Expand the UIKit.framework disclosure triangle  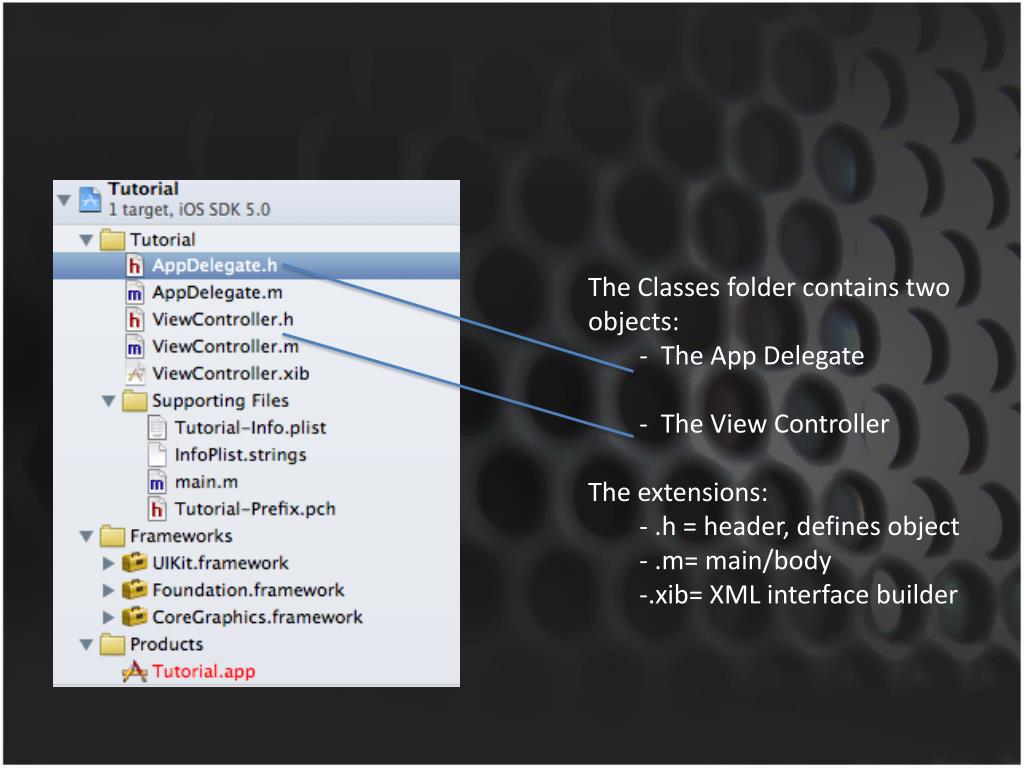108,563
